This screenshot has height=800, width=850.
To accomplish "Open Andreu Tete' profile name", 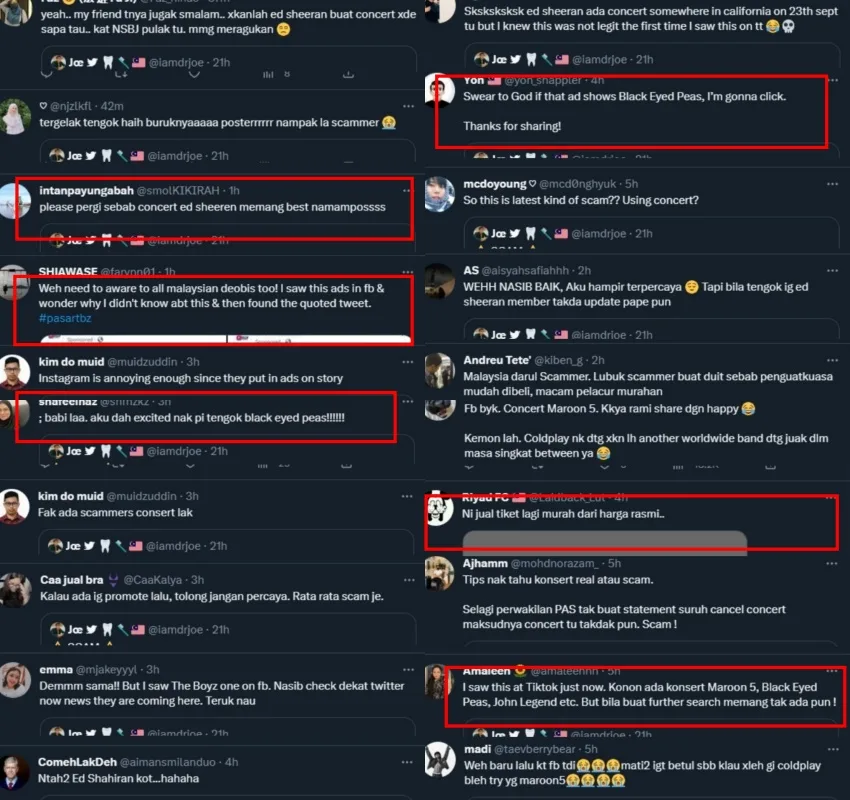I will [x=497, y=360].
